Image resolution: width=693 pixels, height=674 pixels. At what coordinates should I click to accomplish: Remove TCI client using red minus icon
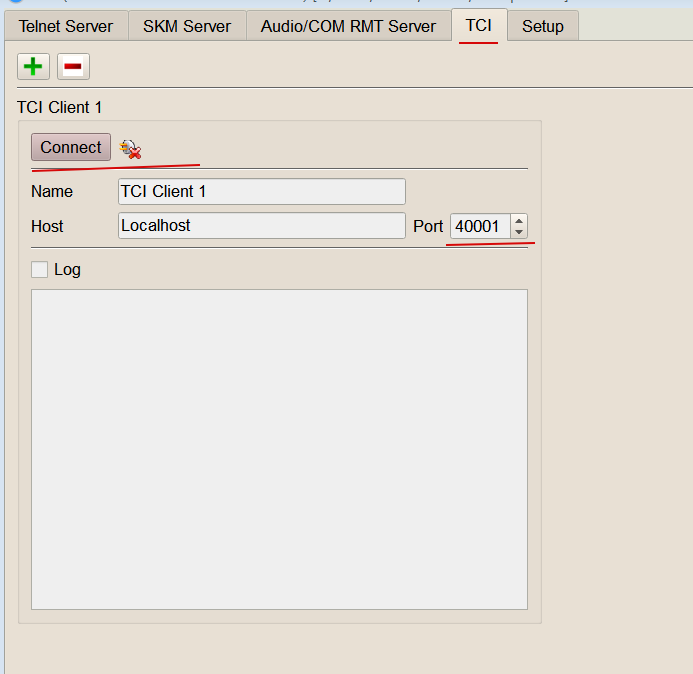[73, 67]
